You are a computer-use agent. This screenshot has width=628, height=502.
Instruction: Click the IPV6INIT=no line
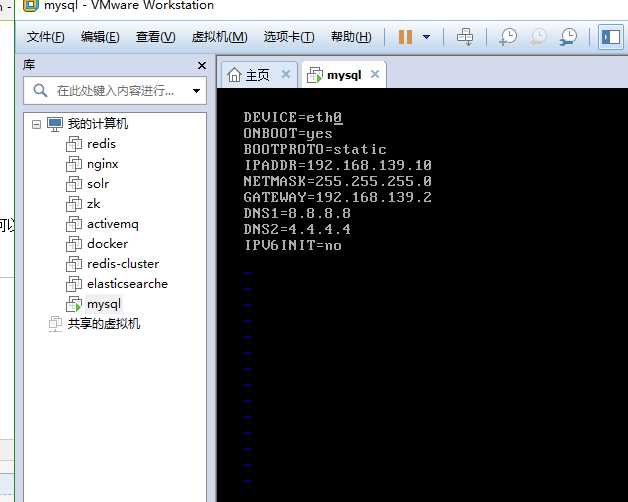point(293,245)
